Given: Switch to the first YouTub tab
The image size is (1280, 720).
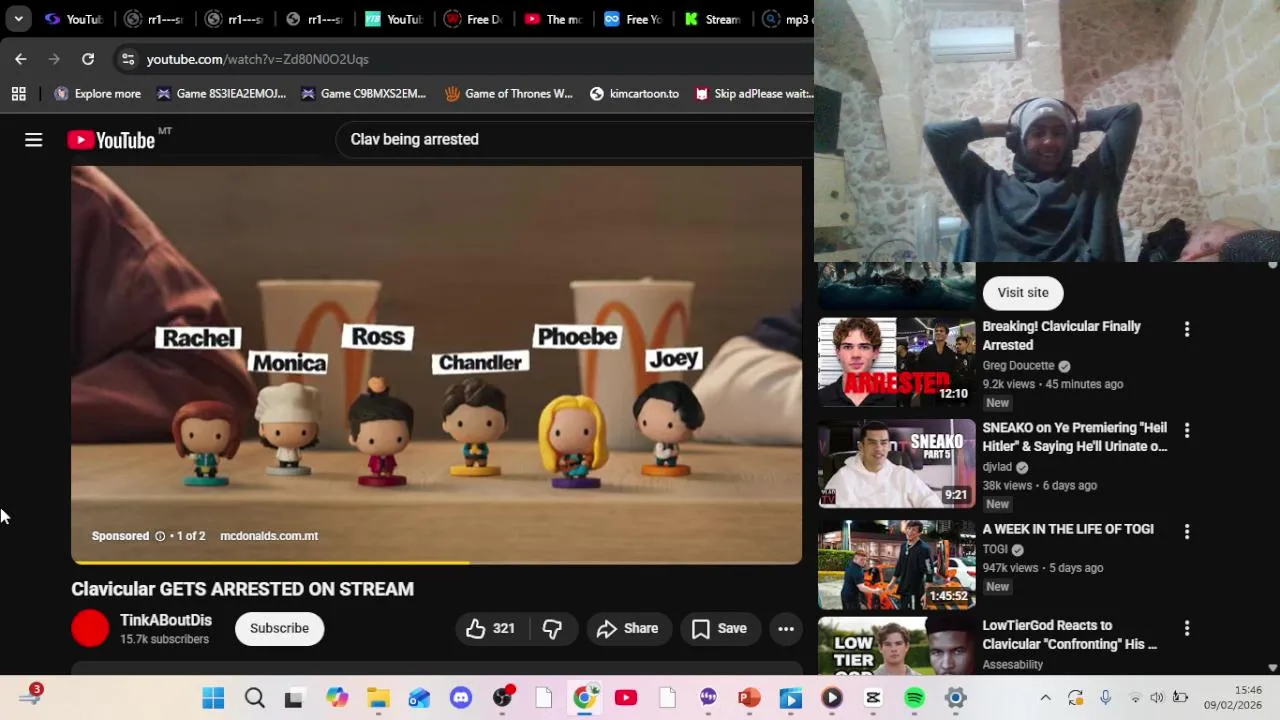Looking at the screenshot, I should click(73, 19).
